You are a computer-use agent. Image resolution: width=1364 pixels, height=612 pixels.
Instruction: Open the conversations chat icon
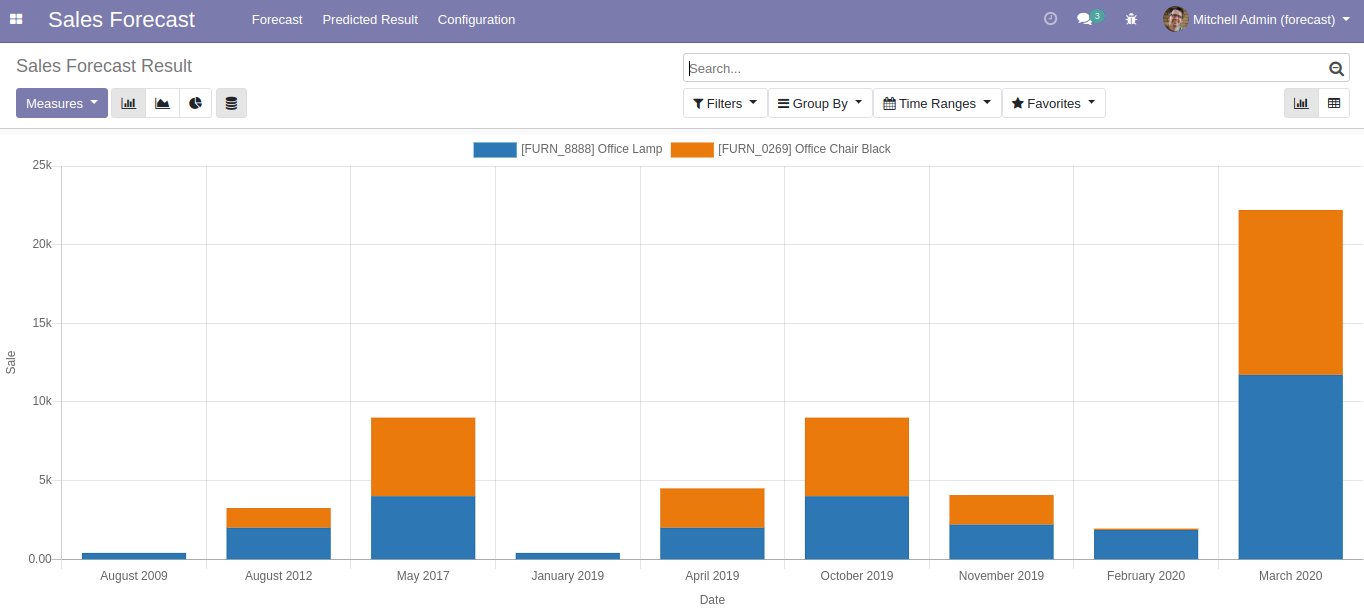(1085, 19)
